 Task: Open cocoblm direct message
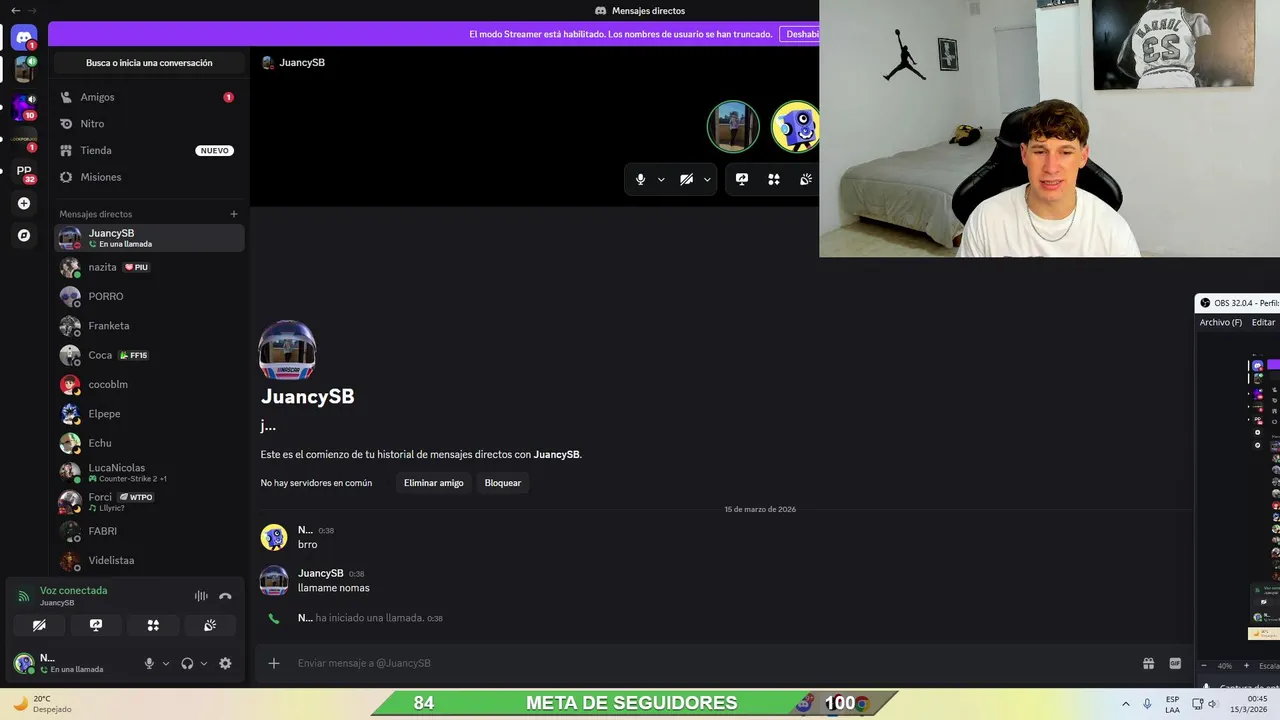point(149,384)
